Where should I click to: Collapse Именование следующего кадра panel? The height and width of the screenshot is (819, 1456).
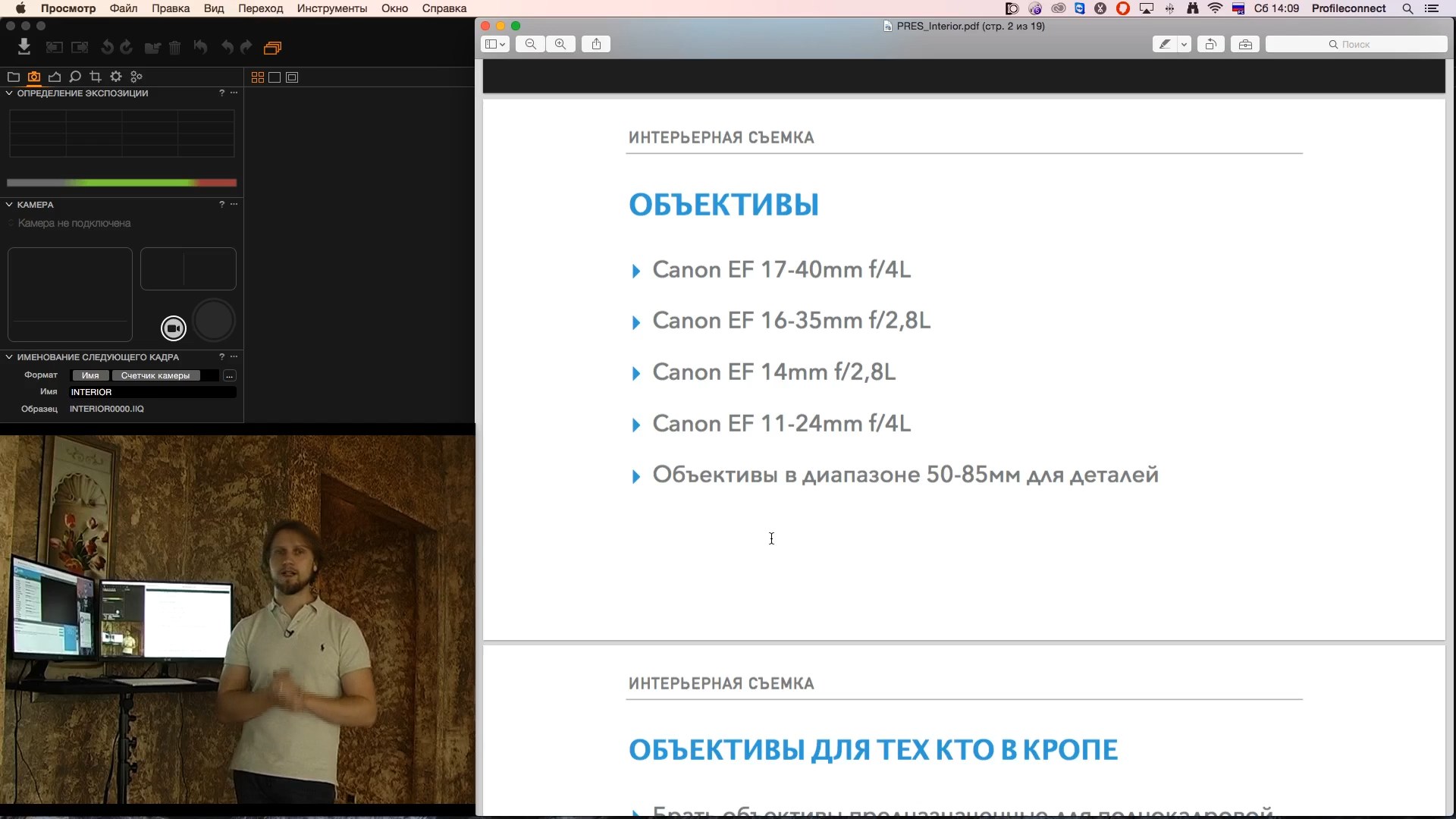pyautogui.click(x=9, y=357)
